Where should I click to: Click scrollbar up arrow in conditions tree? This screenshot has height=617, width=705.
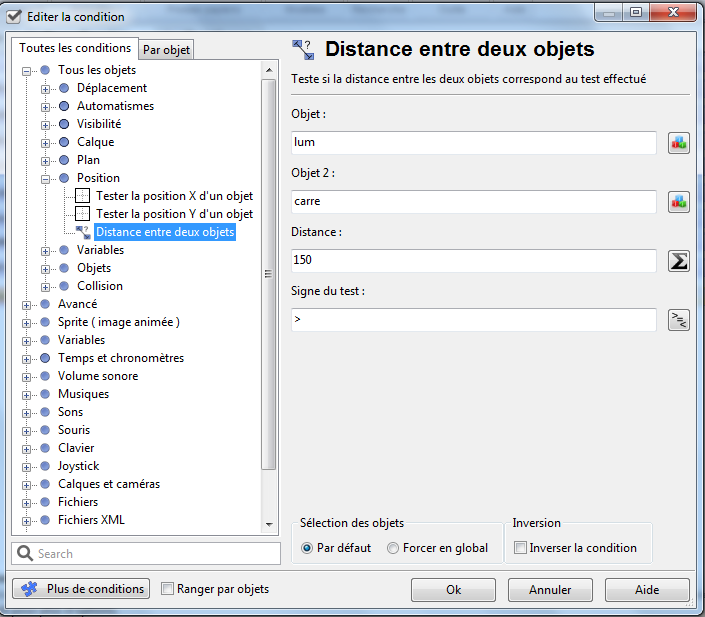coord(269,70)
